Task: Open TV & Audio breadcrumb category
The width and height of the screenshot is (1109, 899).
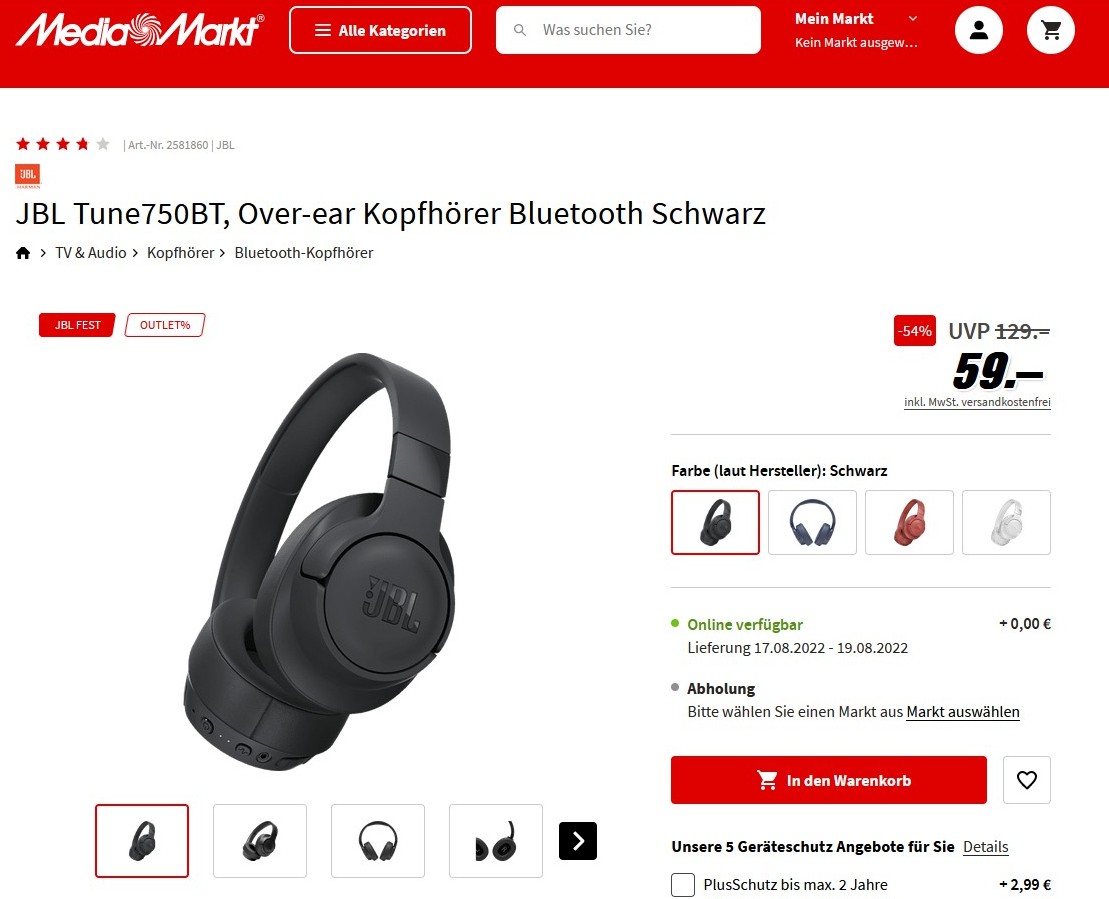Action: (91, 253)
